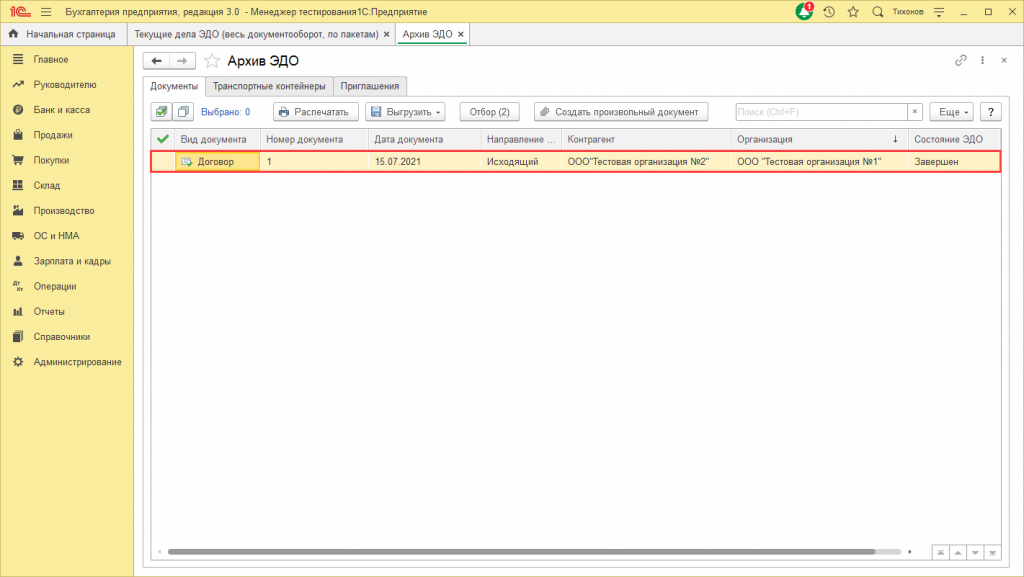Clear the search field with x
This screenshot has width=1024, height=577.
click(x=915, y=112)
